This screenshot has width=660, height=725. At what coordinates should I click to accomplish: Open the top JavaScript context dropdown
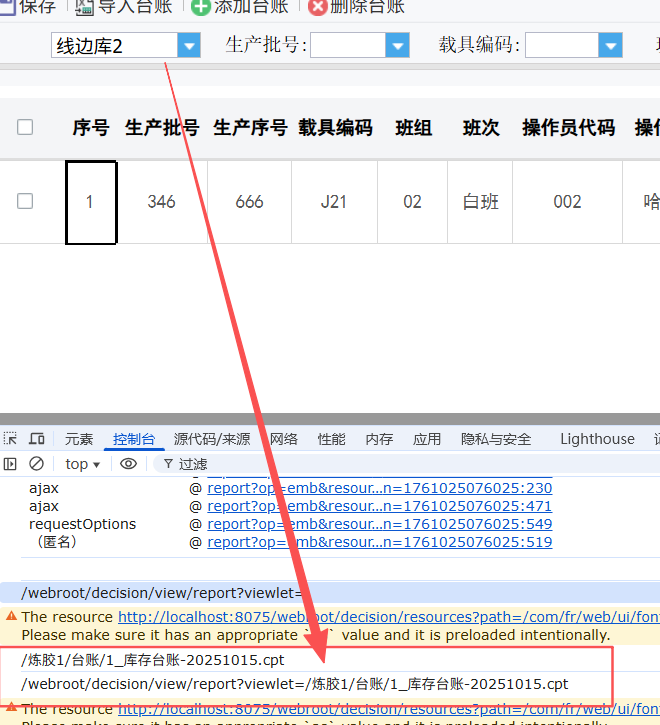[82, 464]
